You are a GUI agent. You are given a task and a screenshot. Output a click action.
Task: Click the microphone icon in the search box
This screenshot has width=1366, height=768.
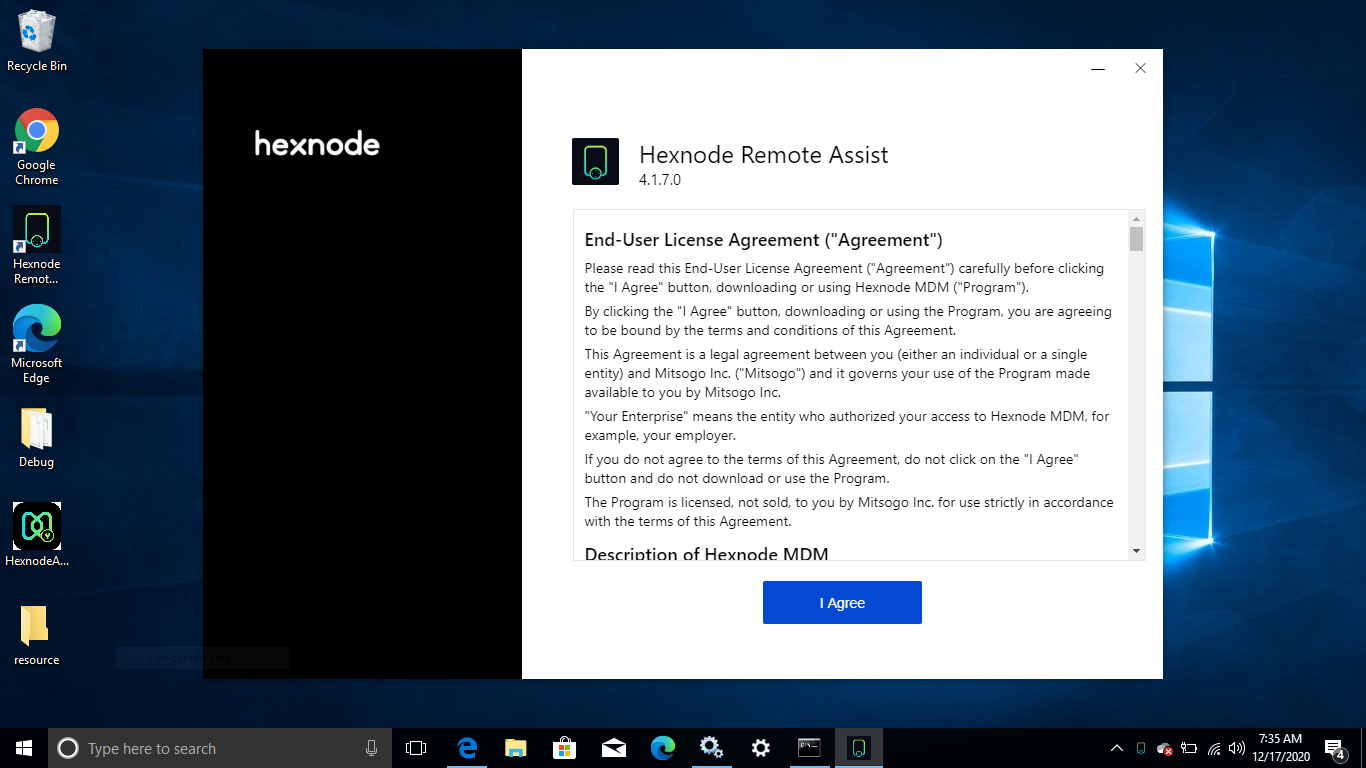[x=371, y=748]
